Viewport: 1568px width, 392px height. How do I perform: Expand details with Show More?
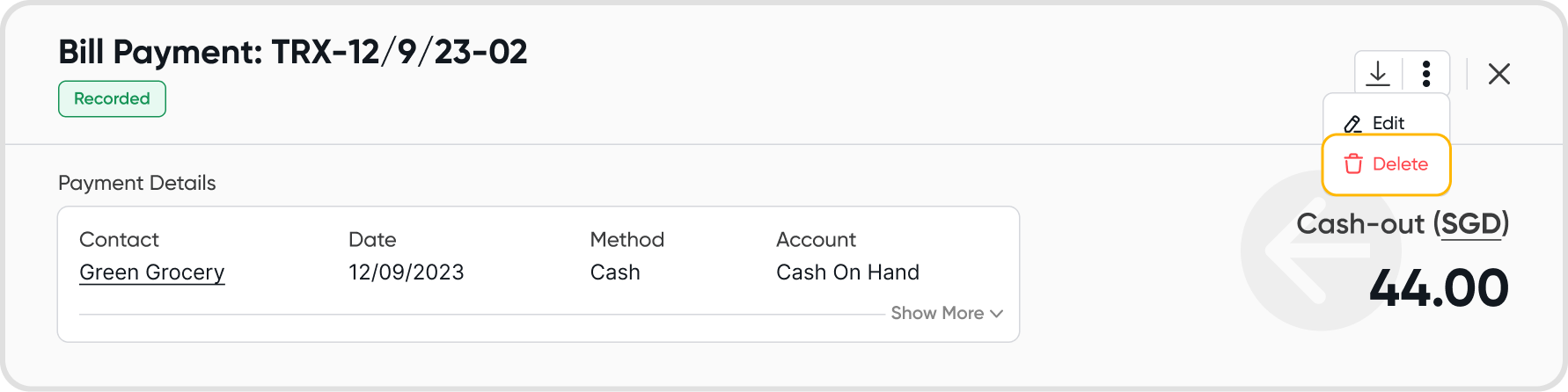(x=937, y=313)
